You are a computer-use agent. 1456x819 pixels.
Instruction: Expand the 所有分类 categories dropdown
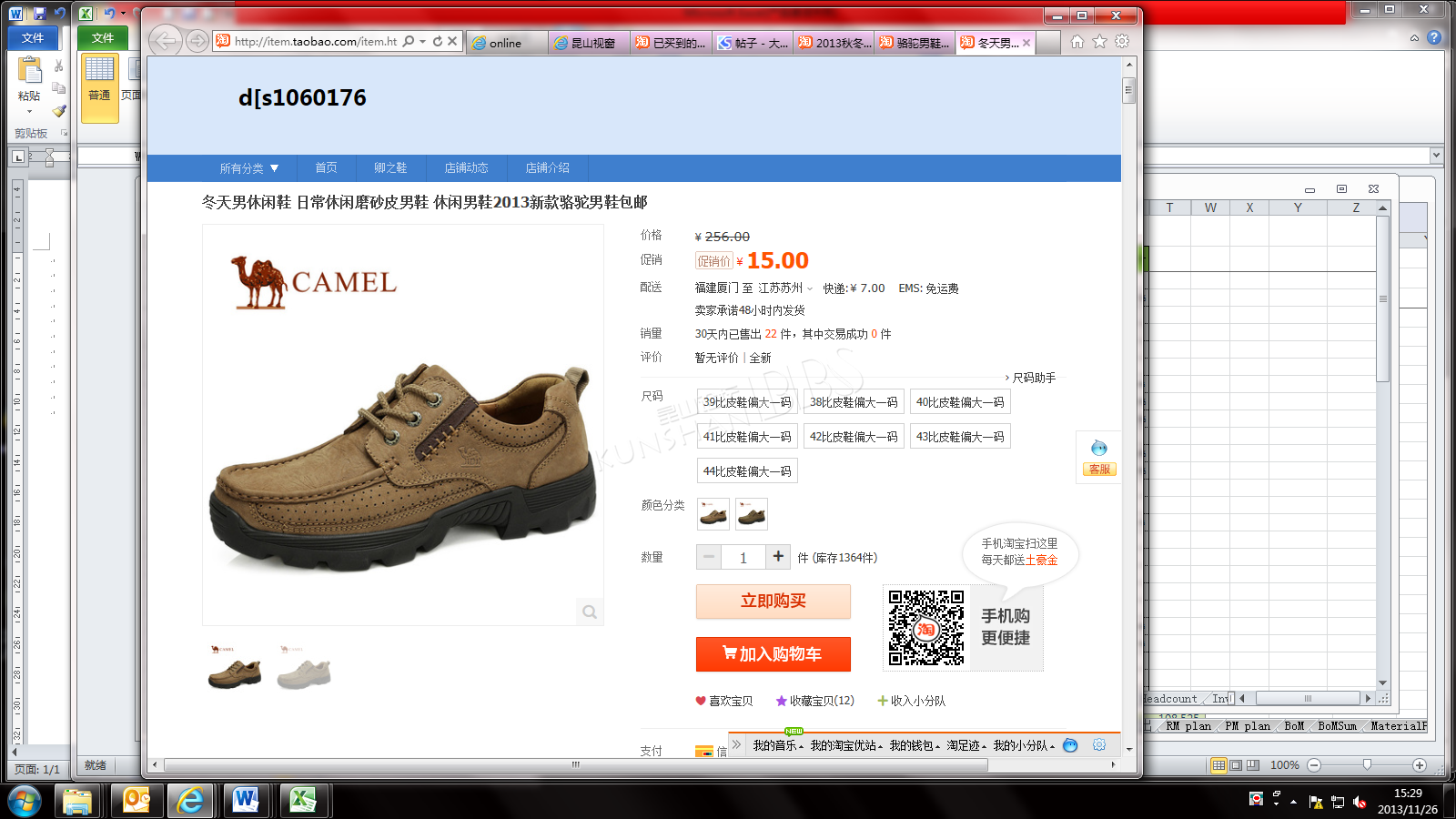249,168
